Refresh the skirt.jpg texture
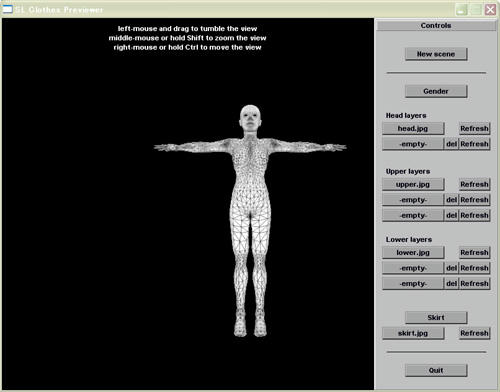The height and width of the screenshot is (392, 500). click(474, 333)
